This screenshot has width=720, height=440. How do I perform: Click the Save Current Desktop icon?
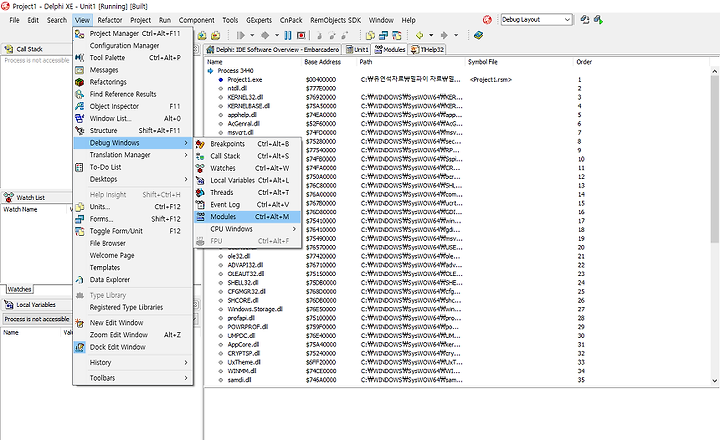pos(585,20)
